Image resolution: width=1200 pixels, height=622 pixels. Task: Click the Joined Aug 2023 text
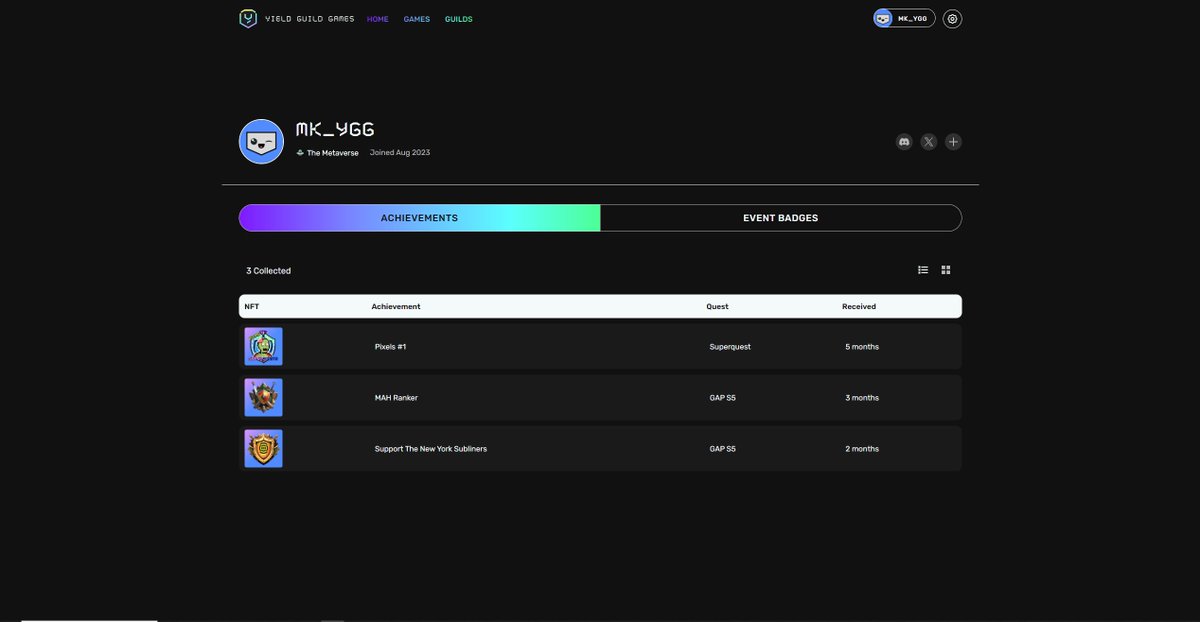pyautogui.click(x=400, y=153)
